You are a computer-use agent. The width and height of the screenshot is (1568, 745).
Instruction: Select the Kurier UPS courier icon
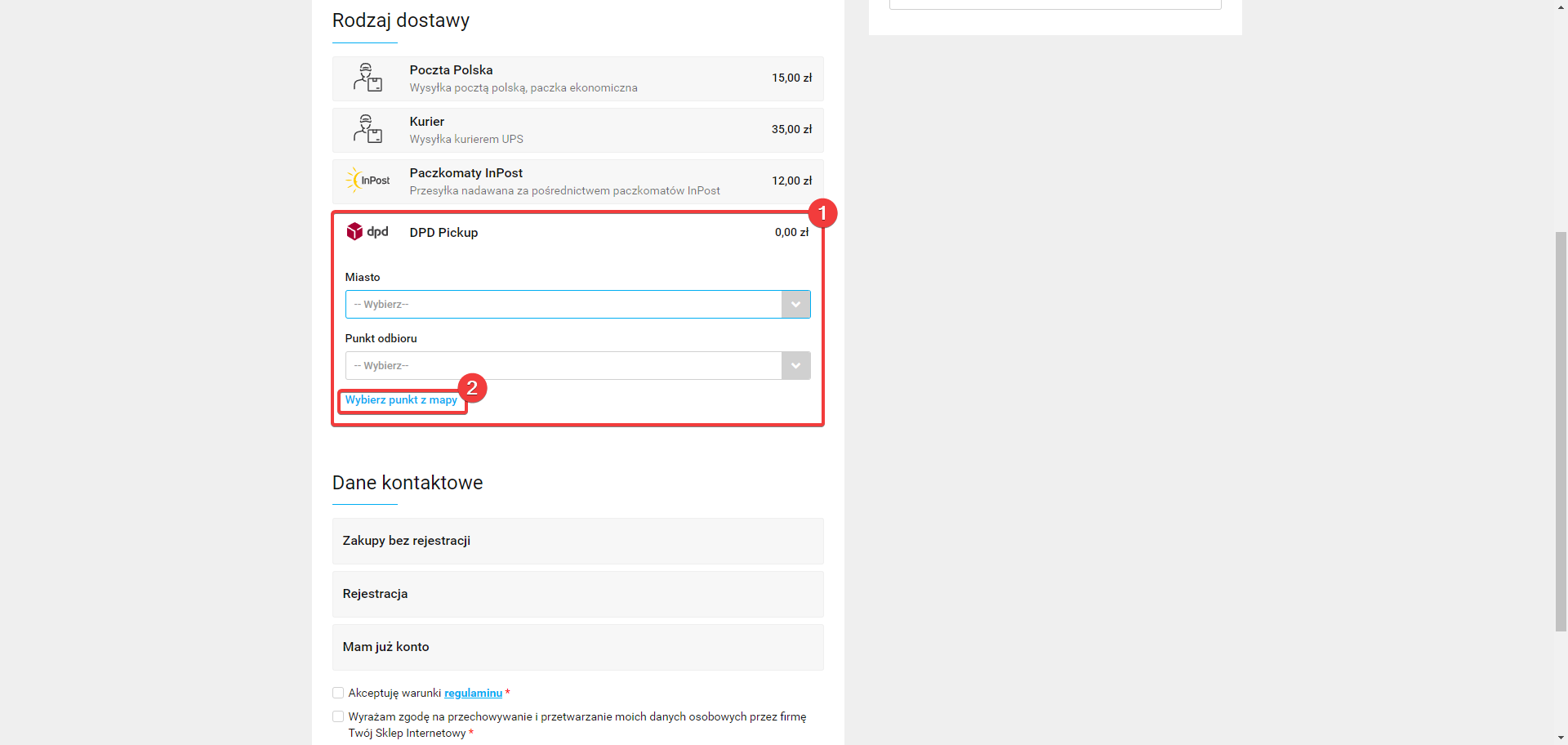tap(368, 129)
